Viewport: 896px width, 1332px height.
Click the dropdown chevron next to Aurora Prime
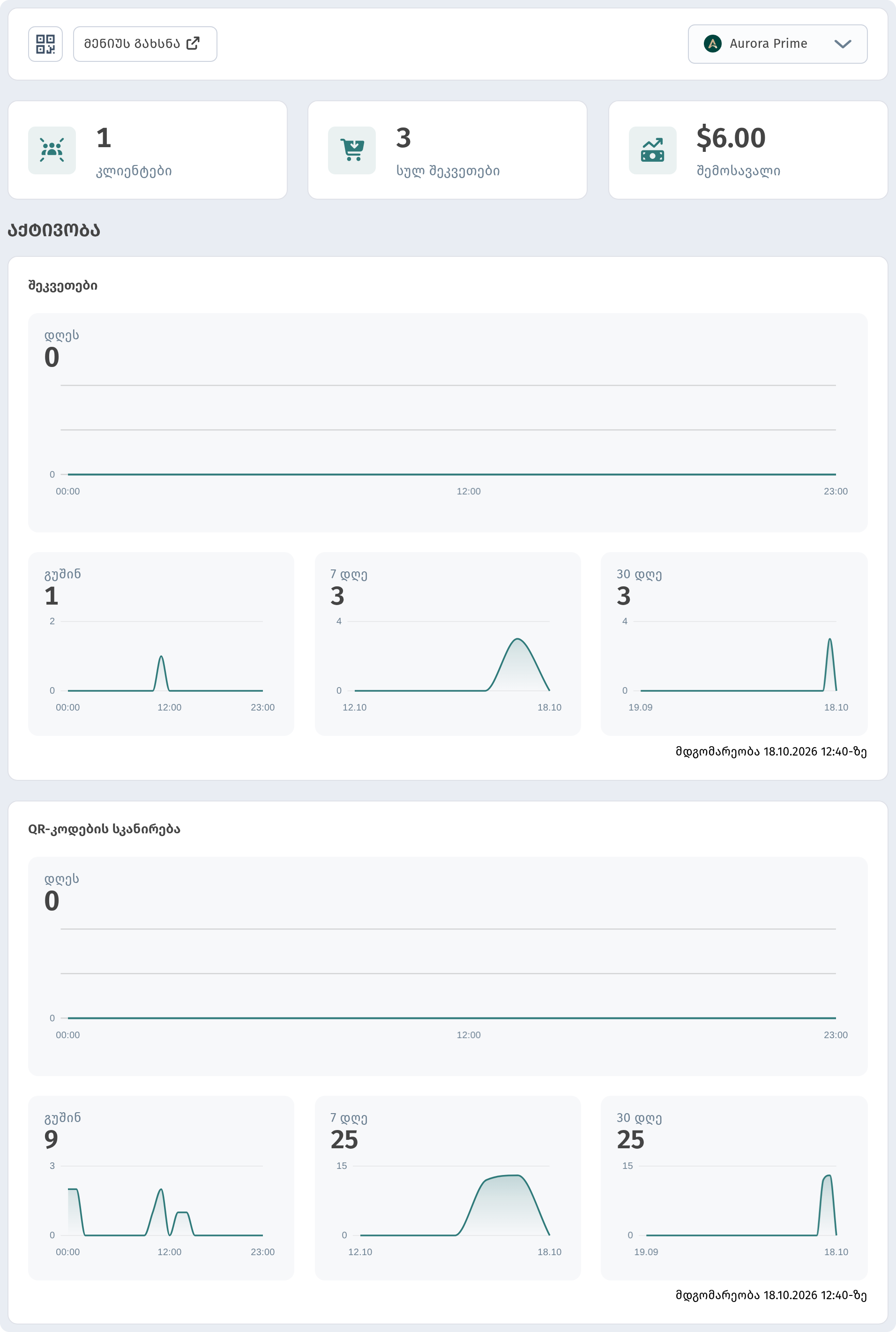click(x=842, y=44)
